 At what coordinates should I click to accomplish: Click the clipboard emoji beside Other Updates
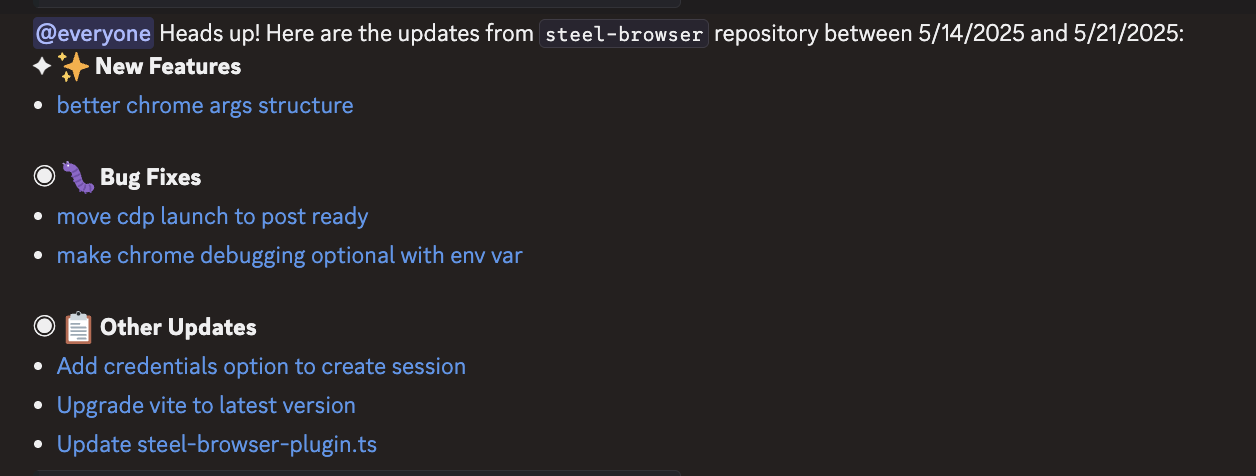[x=78, y=327]
